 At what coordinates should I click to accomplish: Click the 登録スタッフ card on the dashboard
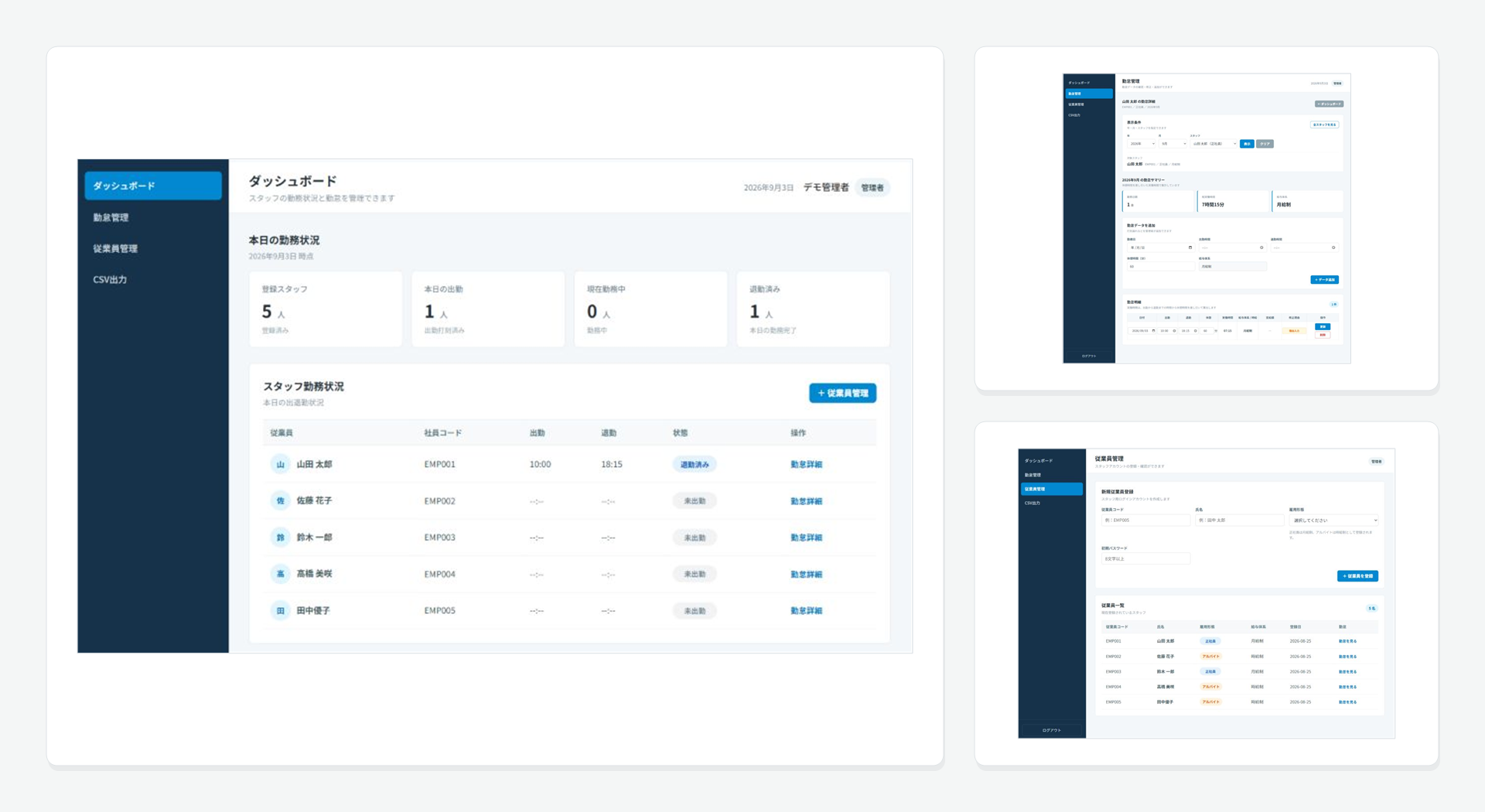[326, 309]
